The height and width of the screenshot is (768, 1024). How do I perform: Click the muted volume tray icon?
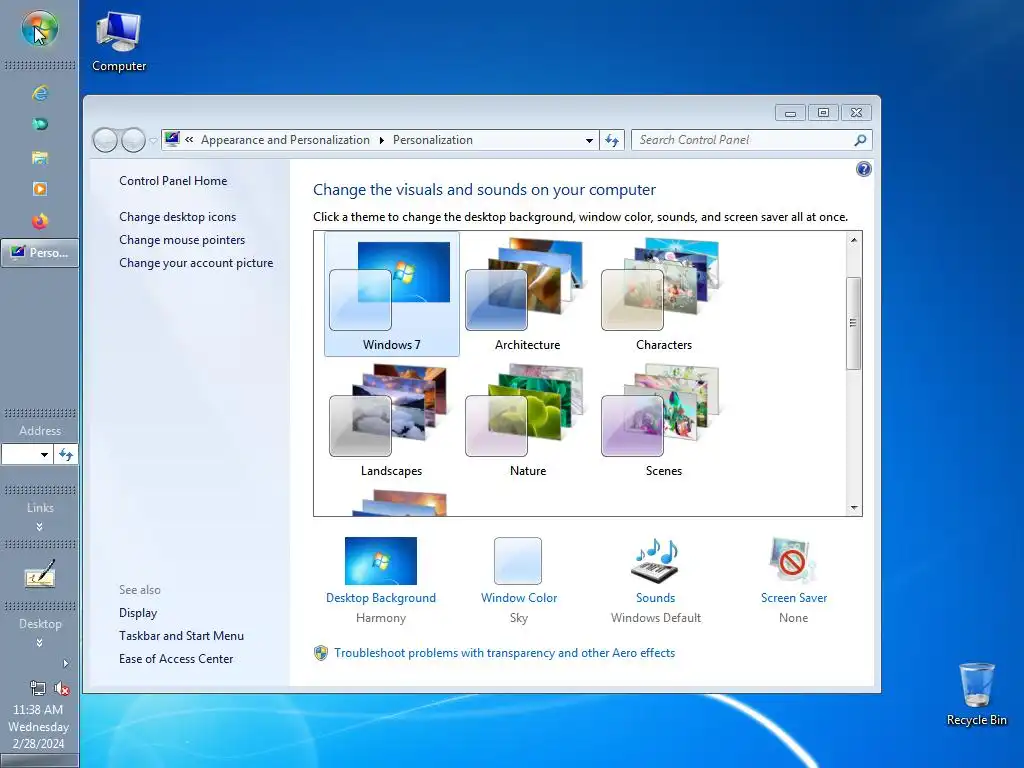(x=62, y=688)
